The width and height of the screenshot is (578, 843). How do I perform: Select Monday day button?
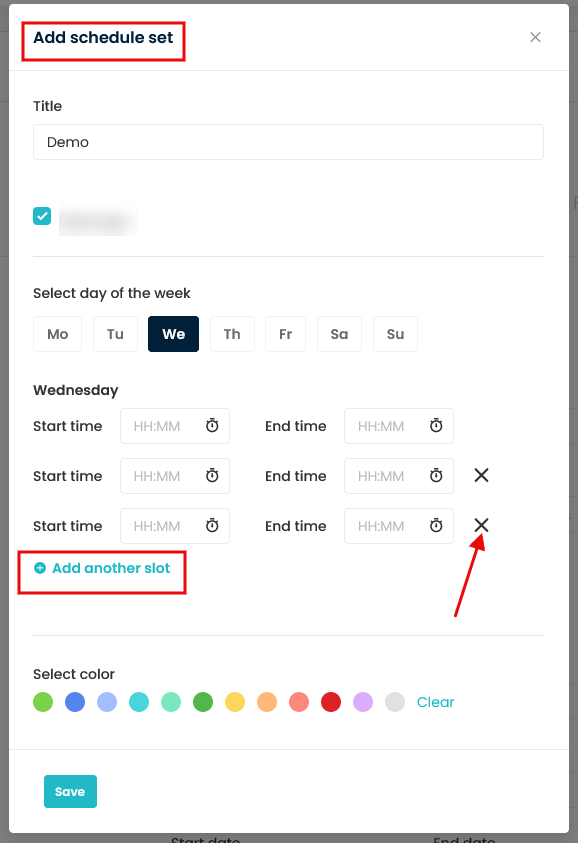coord(58,334)
